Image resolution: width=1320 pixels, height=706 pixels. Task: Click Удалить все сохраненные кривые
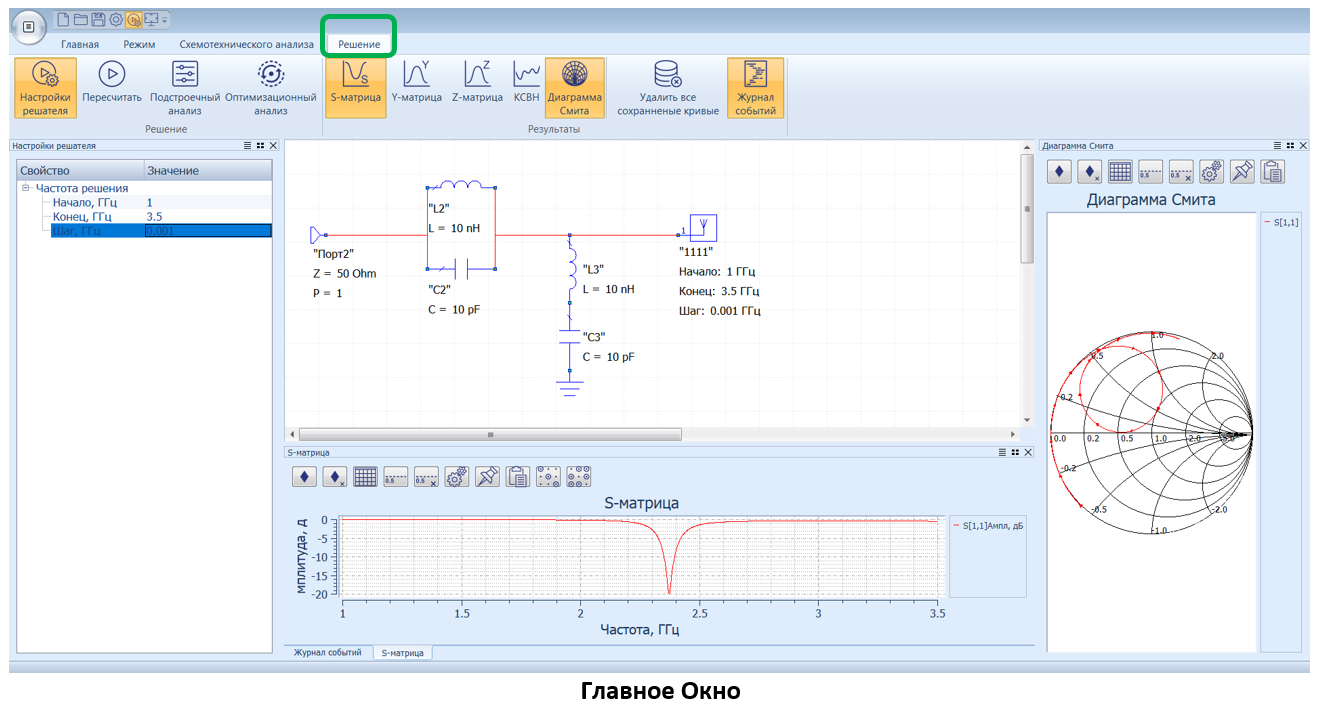coord(667,74)
